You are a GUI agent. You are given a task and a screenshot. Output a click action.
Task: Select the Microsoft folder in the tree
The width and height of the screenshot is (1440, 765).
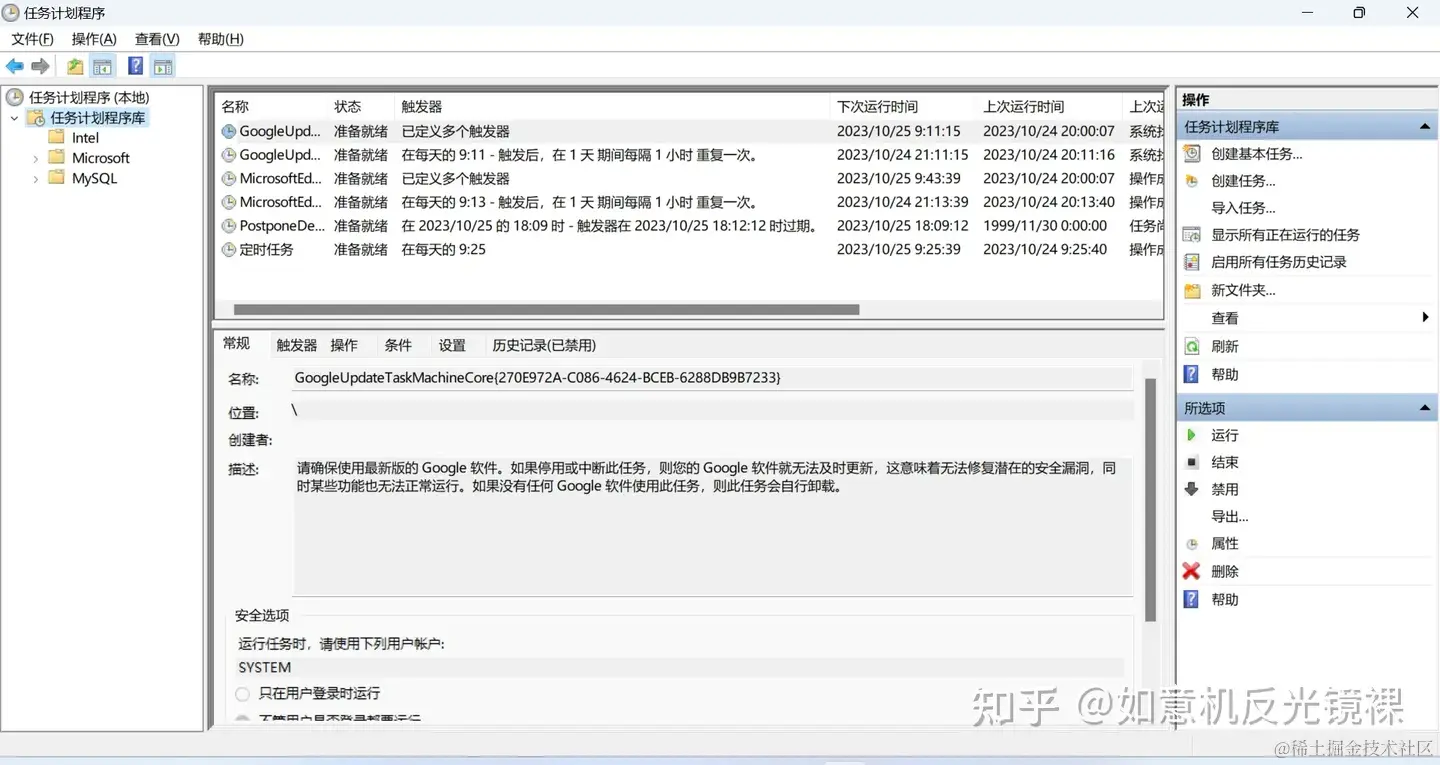tap(101, 158)
